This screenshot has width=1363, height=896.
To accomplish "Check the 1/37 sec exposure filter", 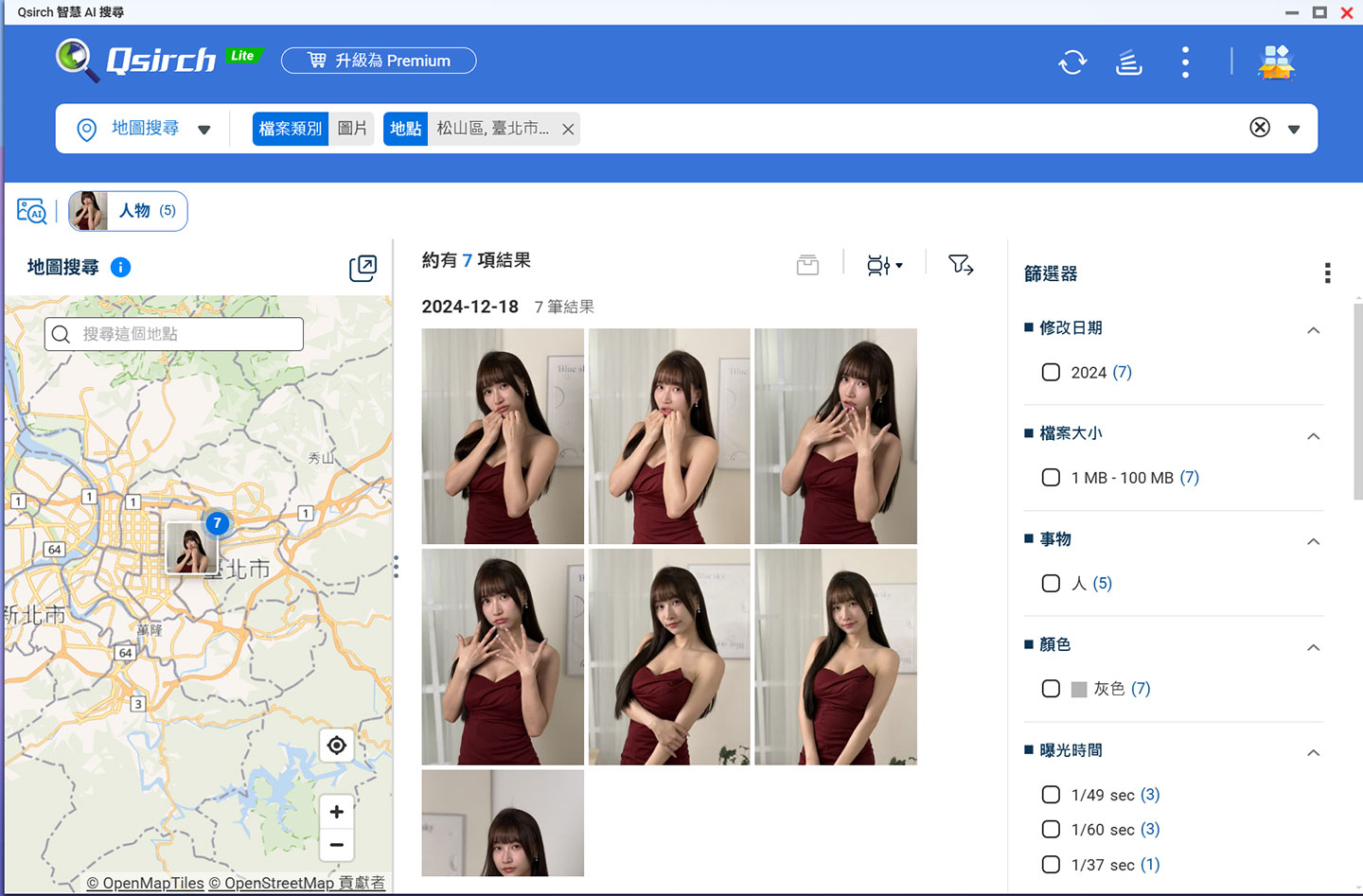I will [1051, 865].
